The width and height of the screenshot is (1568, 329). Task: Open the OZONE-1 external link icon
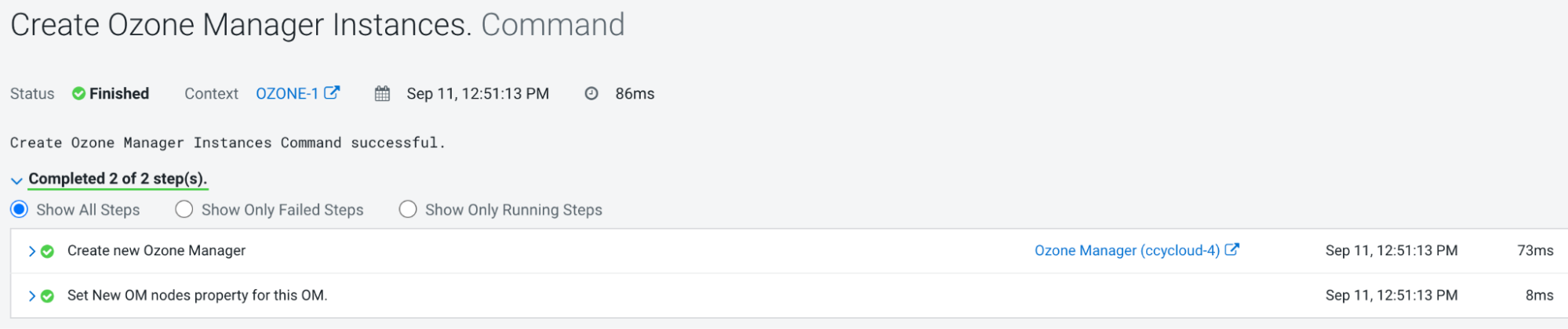click(x=332, y=93)
